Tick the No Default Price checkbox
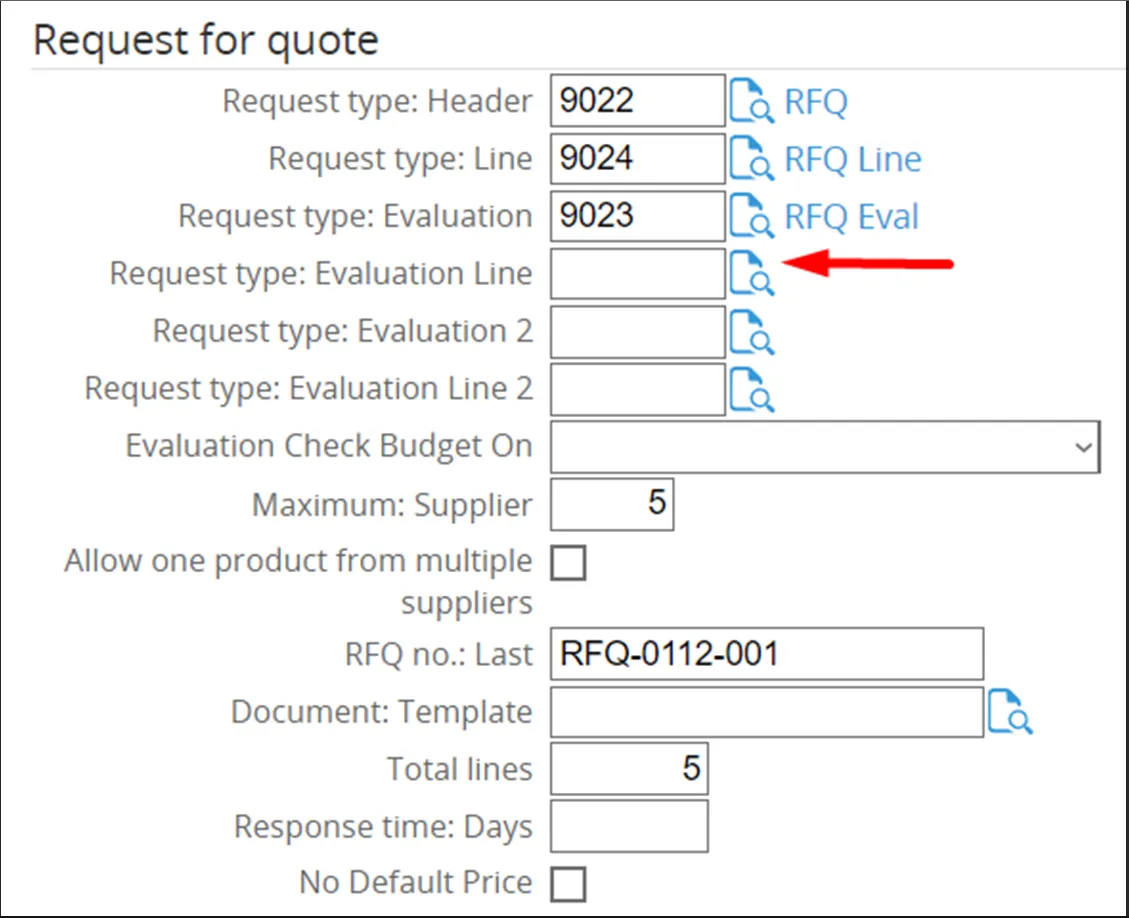This screenshot has width=1129, height=918. click(569, 884)
